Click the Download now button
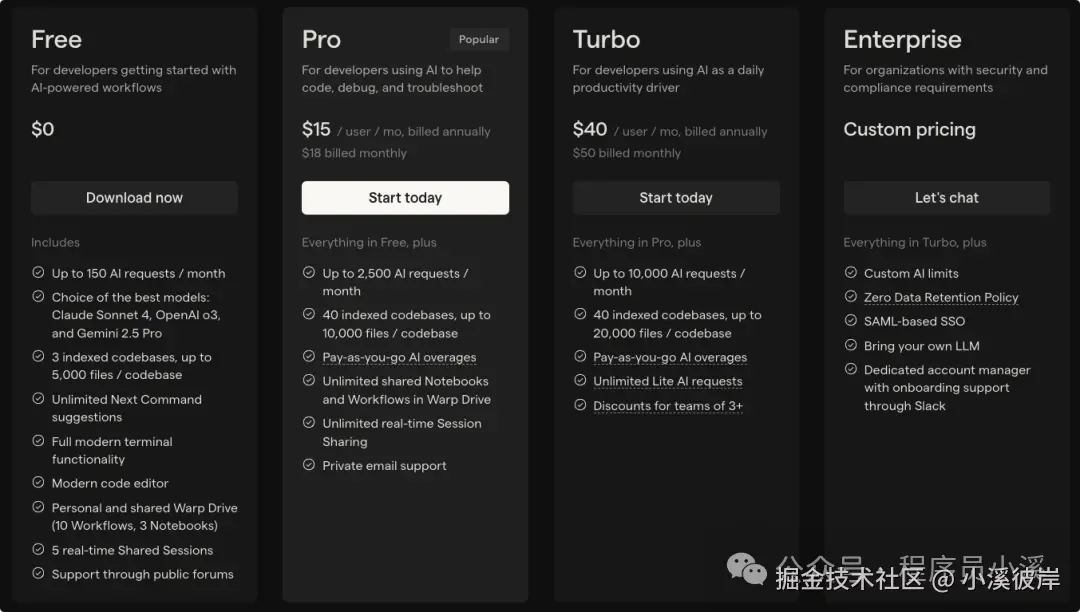This screenshot has width=1080, height=612. click(134, 198)
